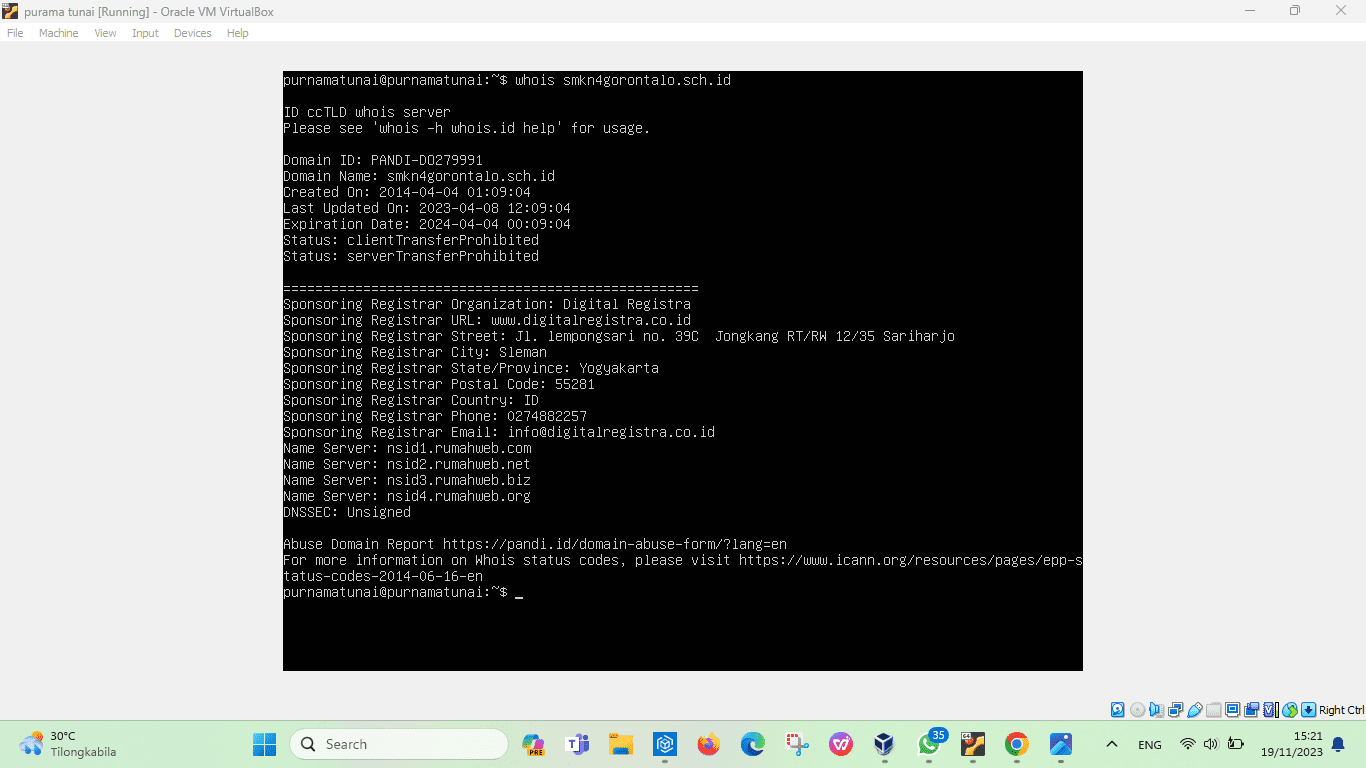Image resolution: width=1366 pixels, height=768 pixels.
Task: Click the Postal Code 55281 line
Action: [x=439, y=384]
